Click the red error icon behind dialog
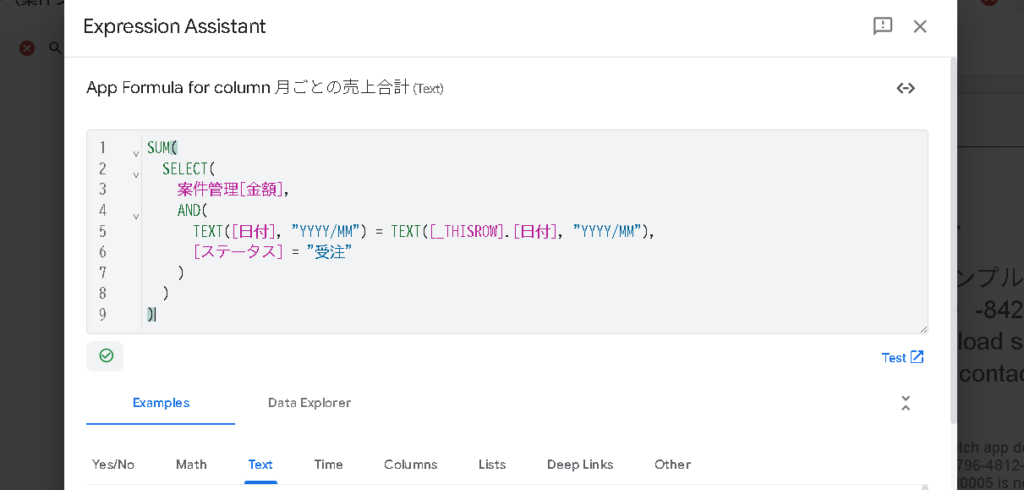 click(x=27, y=47)
